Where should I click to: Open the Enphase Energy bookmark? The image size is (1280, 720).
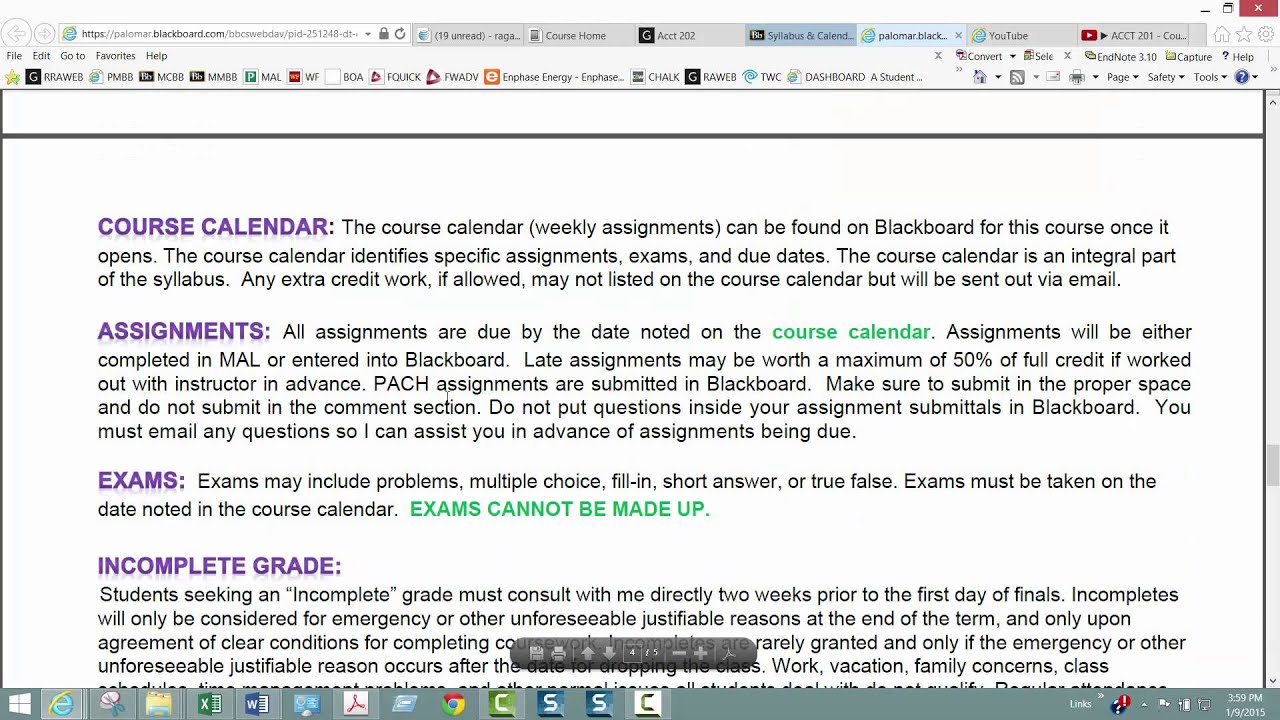click(x=554, y=77)
